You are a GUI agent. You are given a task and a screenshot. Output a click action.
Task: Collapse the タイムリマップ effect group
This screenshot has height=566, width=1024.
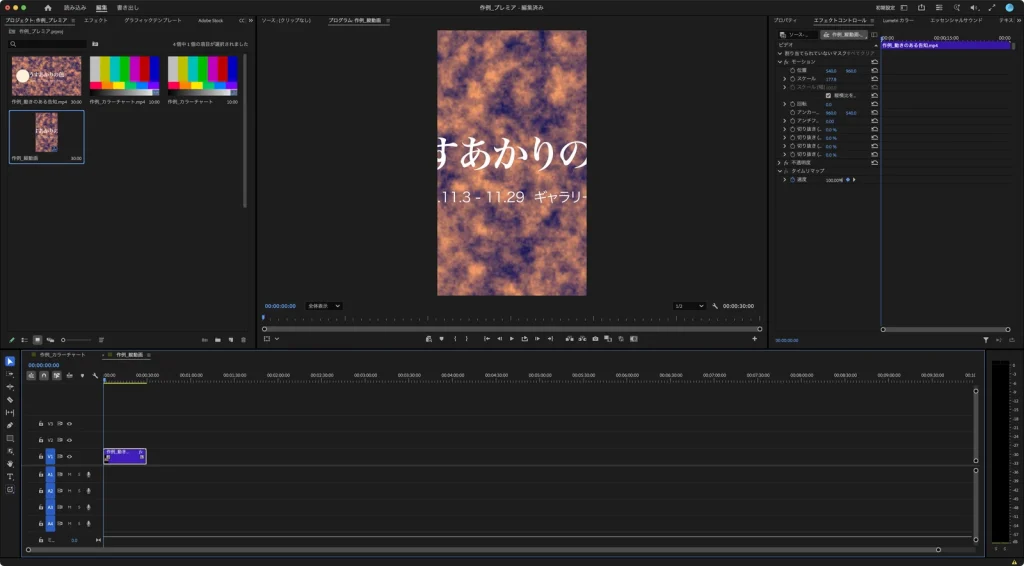click(780, 171)
